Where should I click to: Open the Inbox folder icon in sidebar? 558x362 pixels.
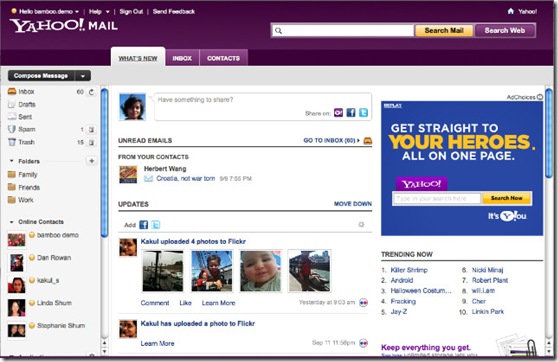12,91
